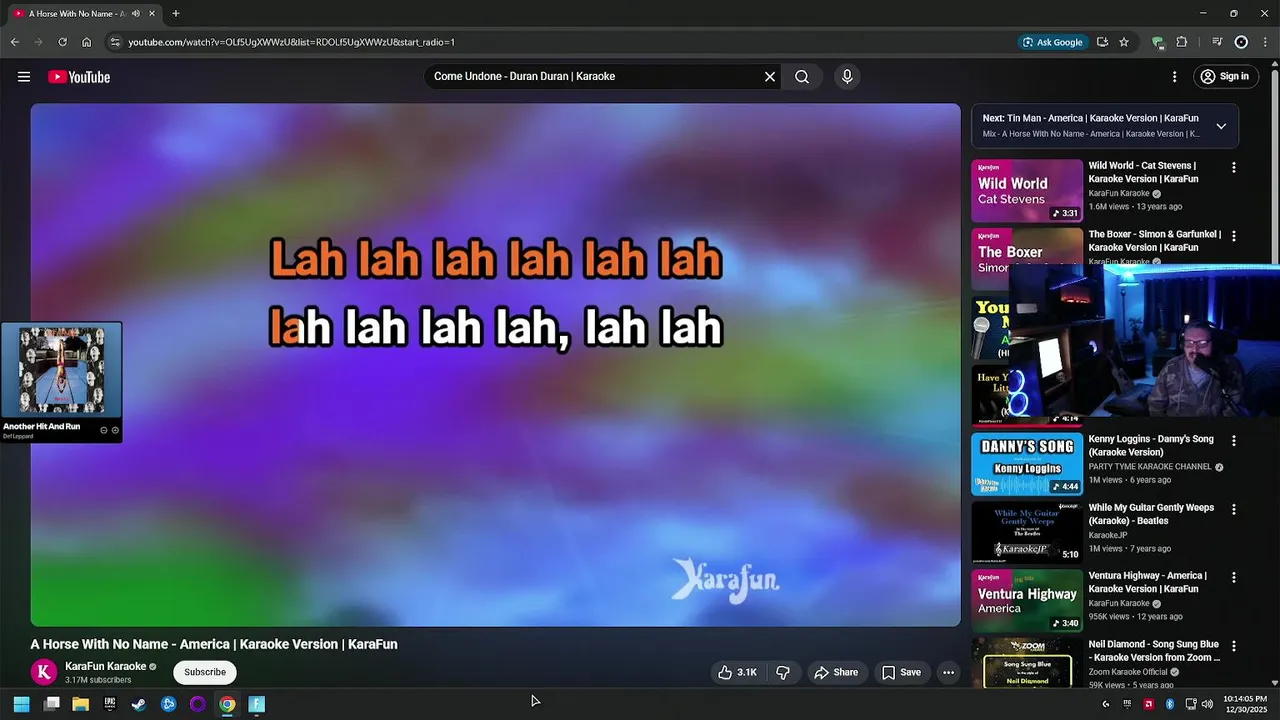Open Task View on taskbar
Viewport: 1280px width, 720px height.
(x=52, y=704)
